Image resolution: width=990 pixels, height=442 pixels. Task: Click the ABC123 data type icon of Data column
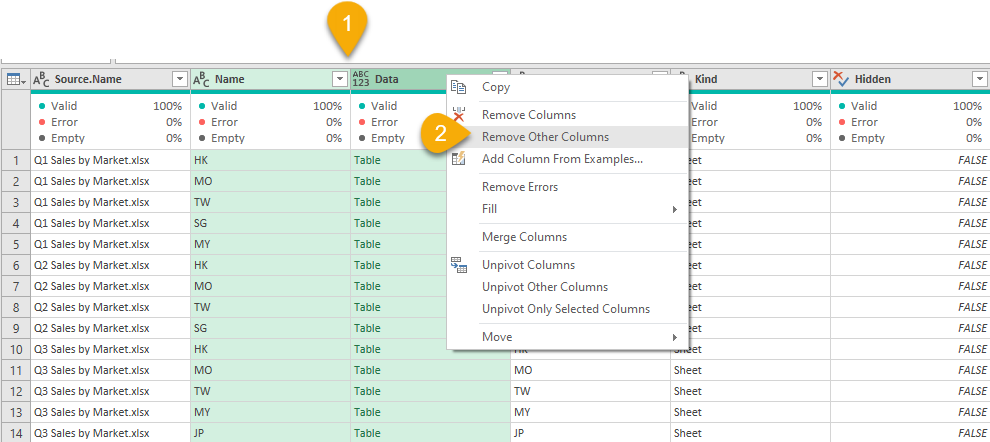point(361,79)
